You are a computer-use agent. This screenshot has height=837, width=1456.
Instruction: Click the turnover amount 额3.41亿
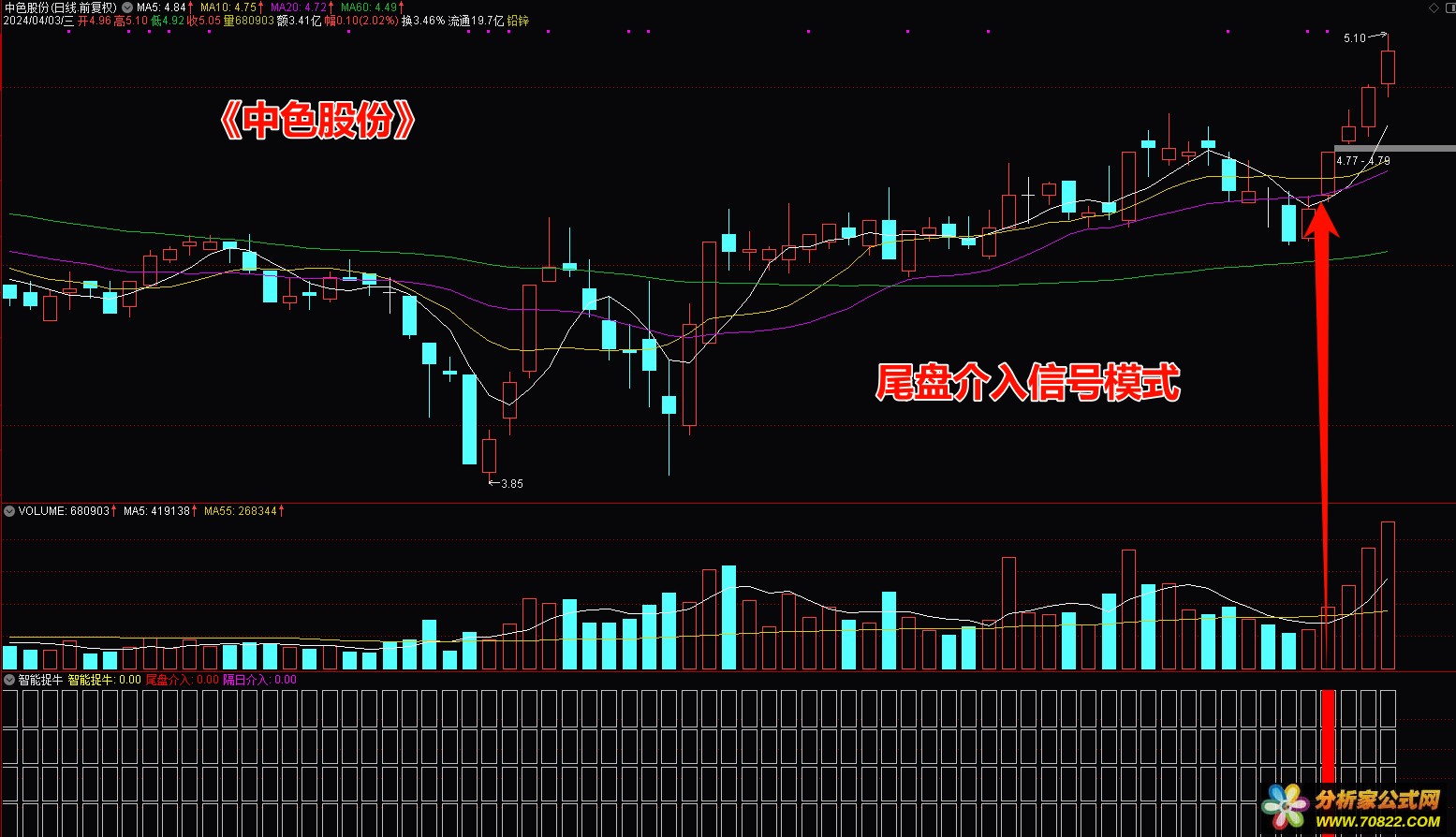click(299, 21)
